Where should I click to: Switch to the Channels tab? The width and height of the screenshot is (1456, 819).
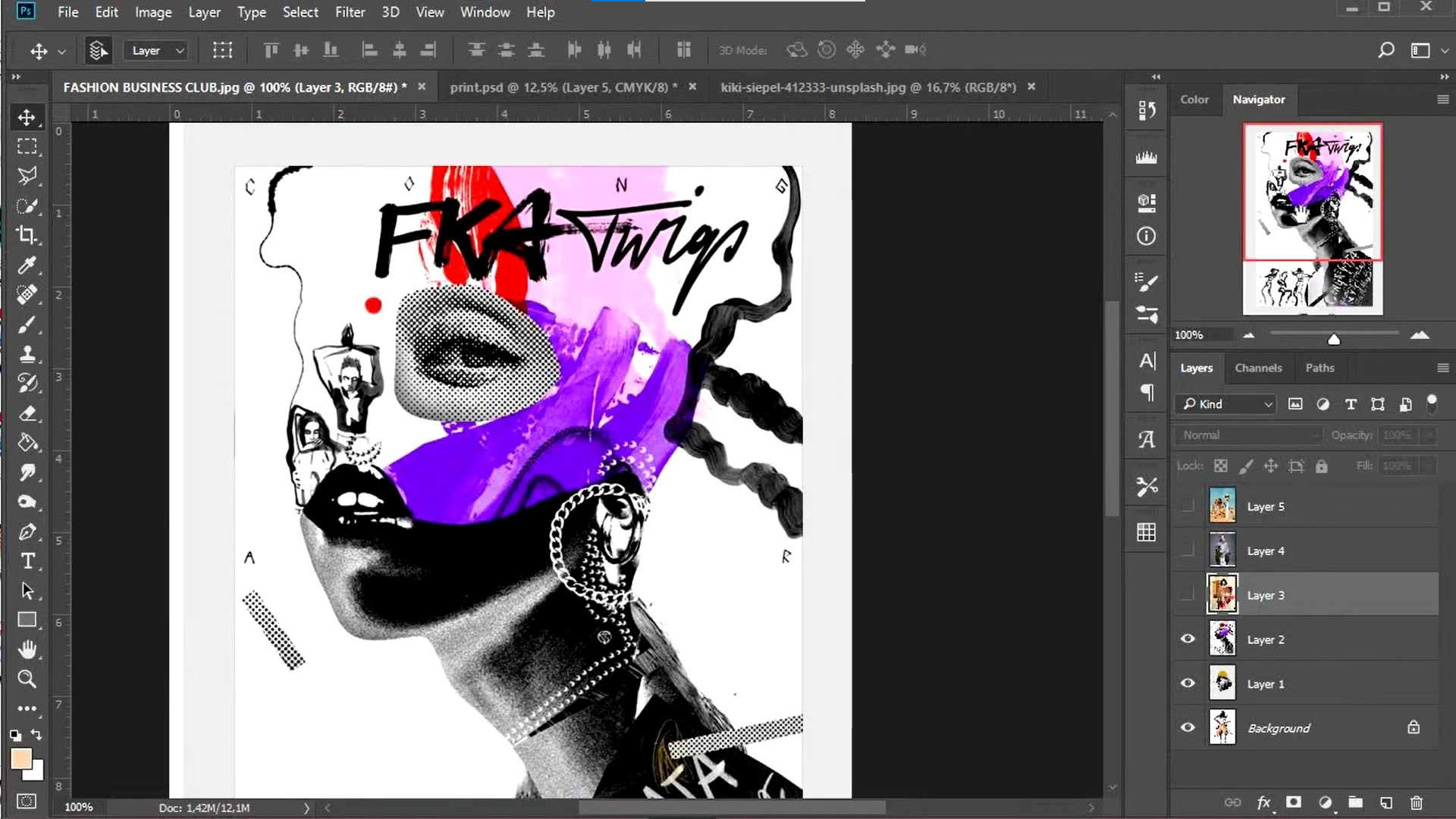tap(1258, 368)
